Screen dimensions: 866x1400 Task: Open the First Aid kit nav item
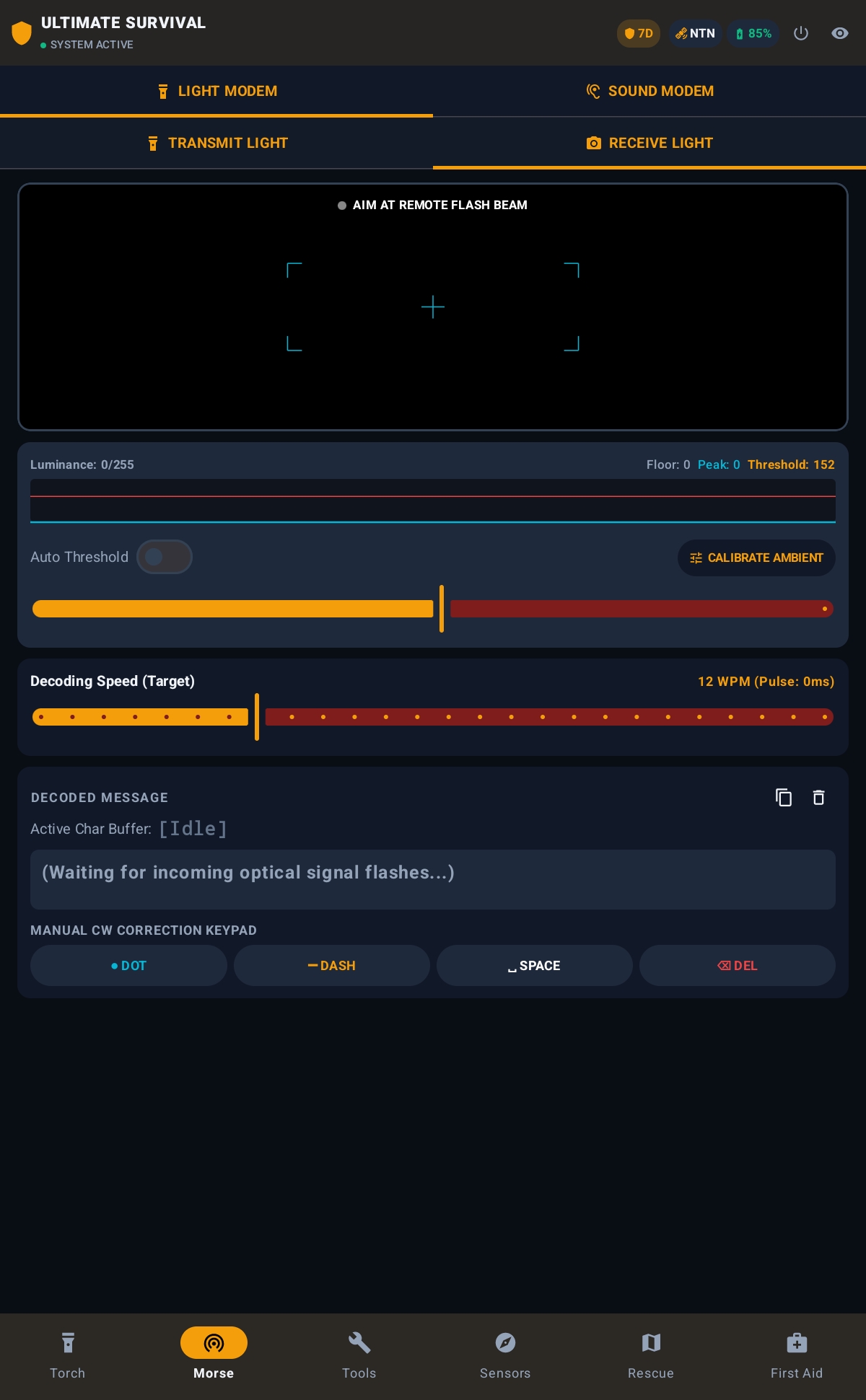tap(797, 1356)
